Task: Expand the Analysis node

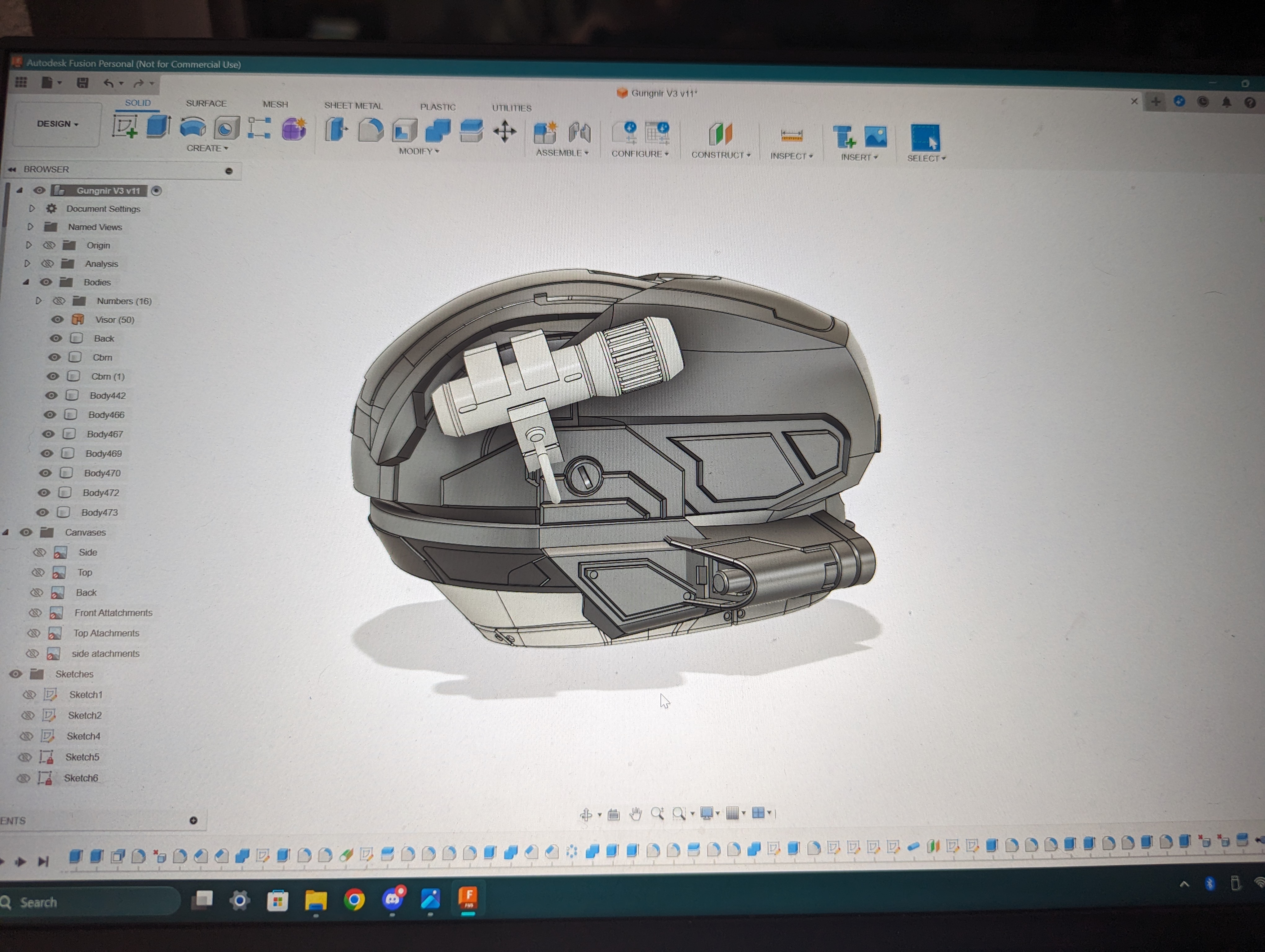Action: click(27, 263)
